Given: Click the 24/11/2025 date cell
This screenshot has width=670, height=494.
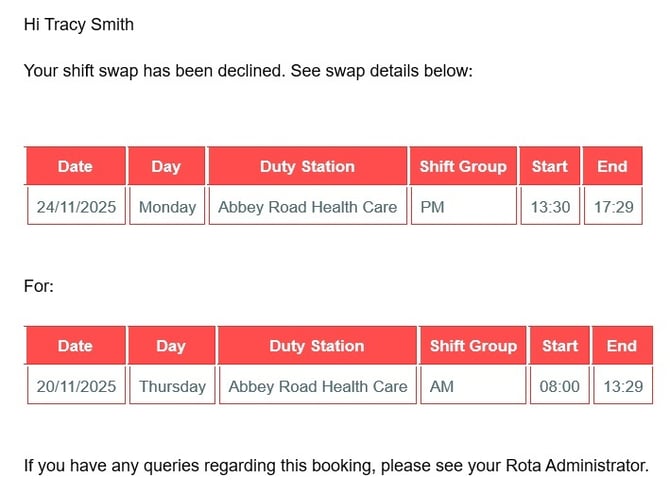Looking at the screenshot, I should (76, 207).
